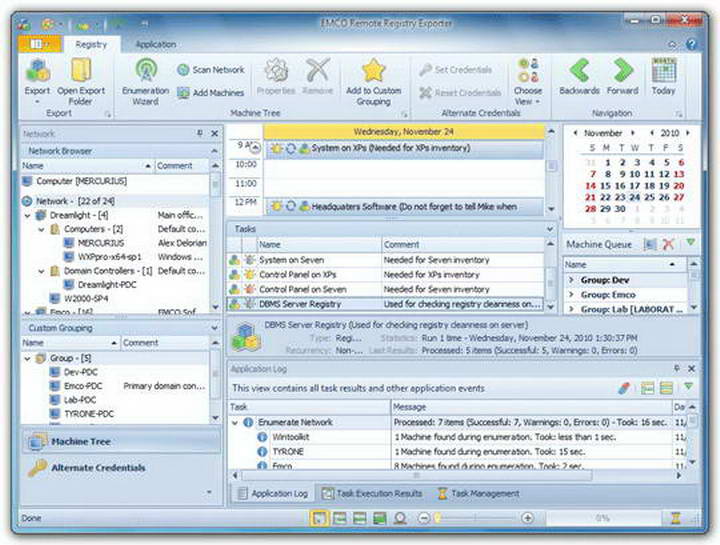The image size is (720, 545).
Task: Select MERCURIUS machine in tree
Action: [101, 243]
